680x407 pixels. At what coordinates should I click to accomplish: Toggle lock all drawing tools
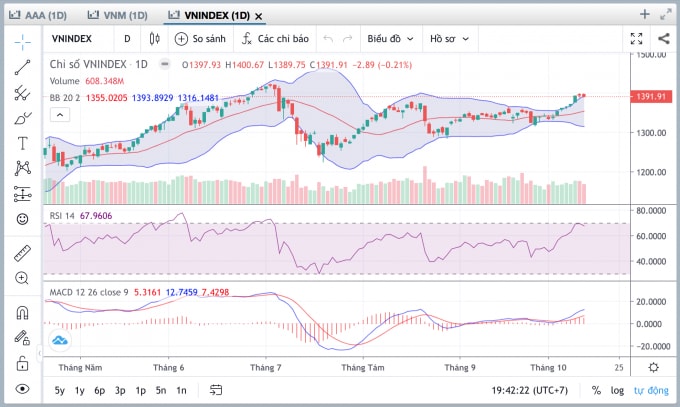click(x=23, y=363)
